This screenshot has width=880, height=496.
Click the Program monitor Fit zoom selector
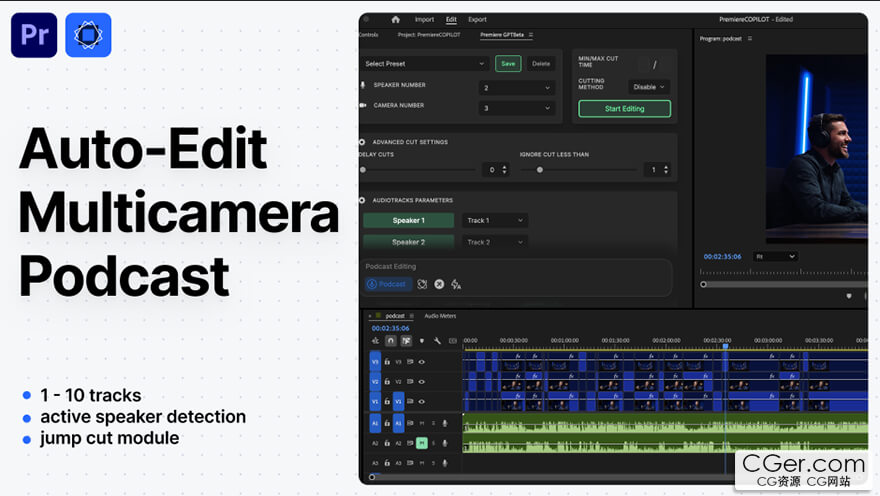pos(775,257)
